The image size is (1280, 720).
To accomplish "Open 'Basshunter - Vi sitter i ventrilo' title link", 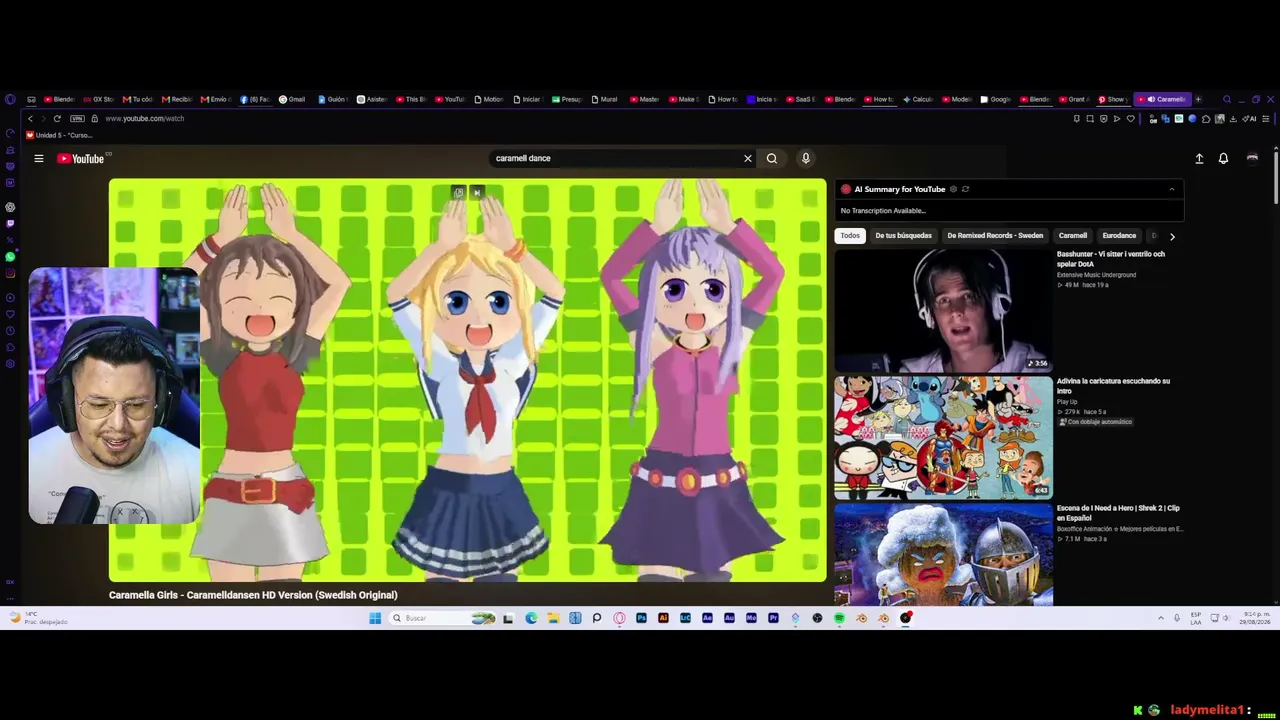I will tap(1111, 259).
